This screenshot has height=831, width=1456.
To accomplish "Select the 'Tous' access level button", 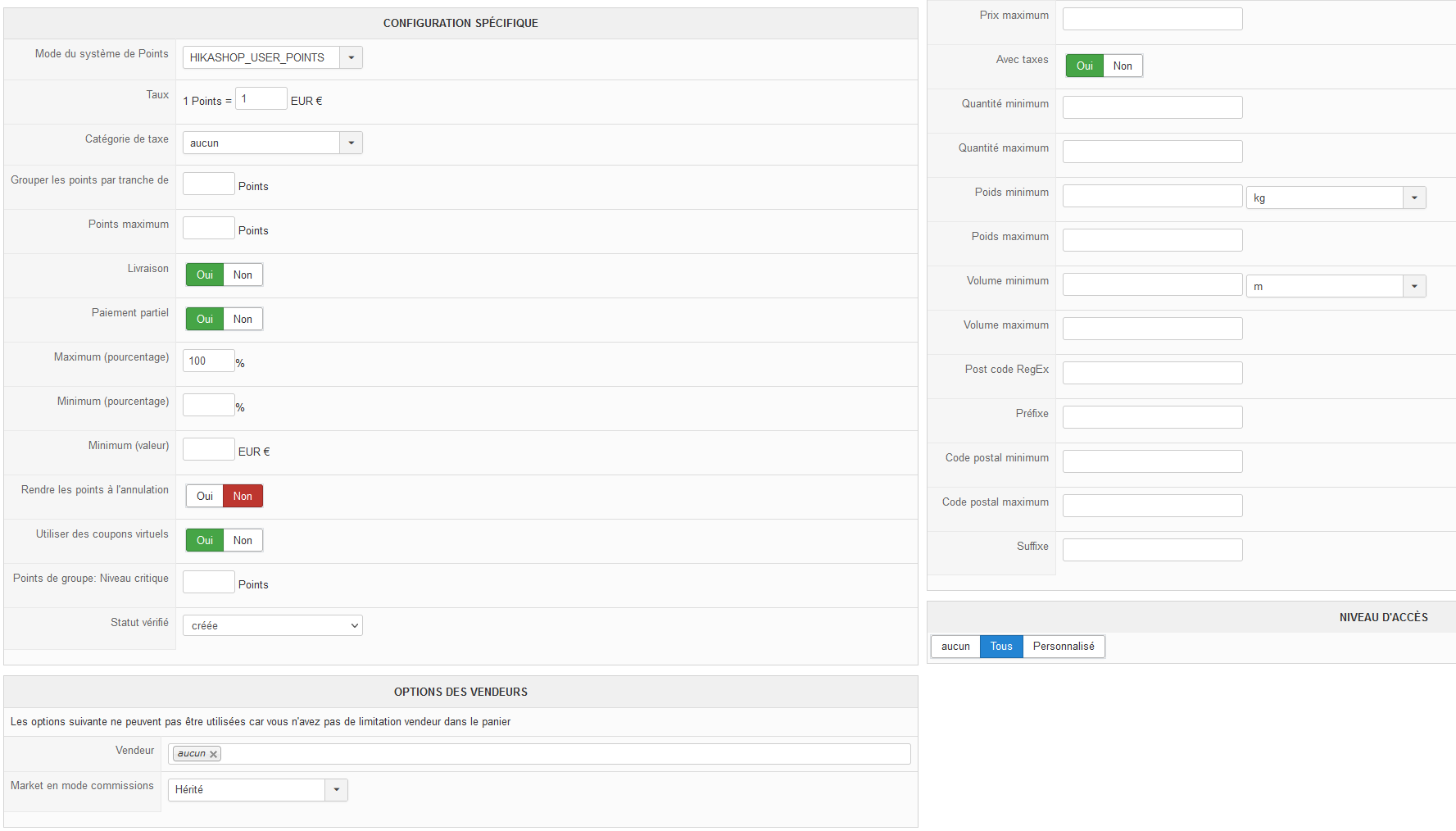I will (1001, 647).
